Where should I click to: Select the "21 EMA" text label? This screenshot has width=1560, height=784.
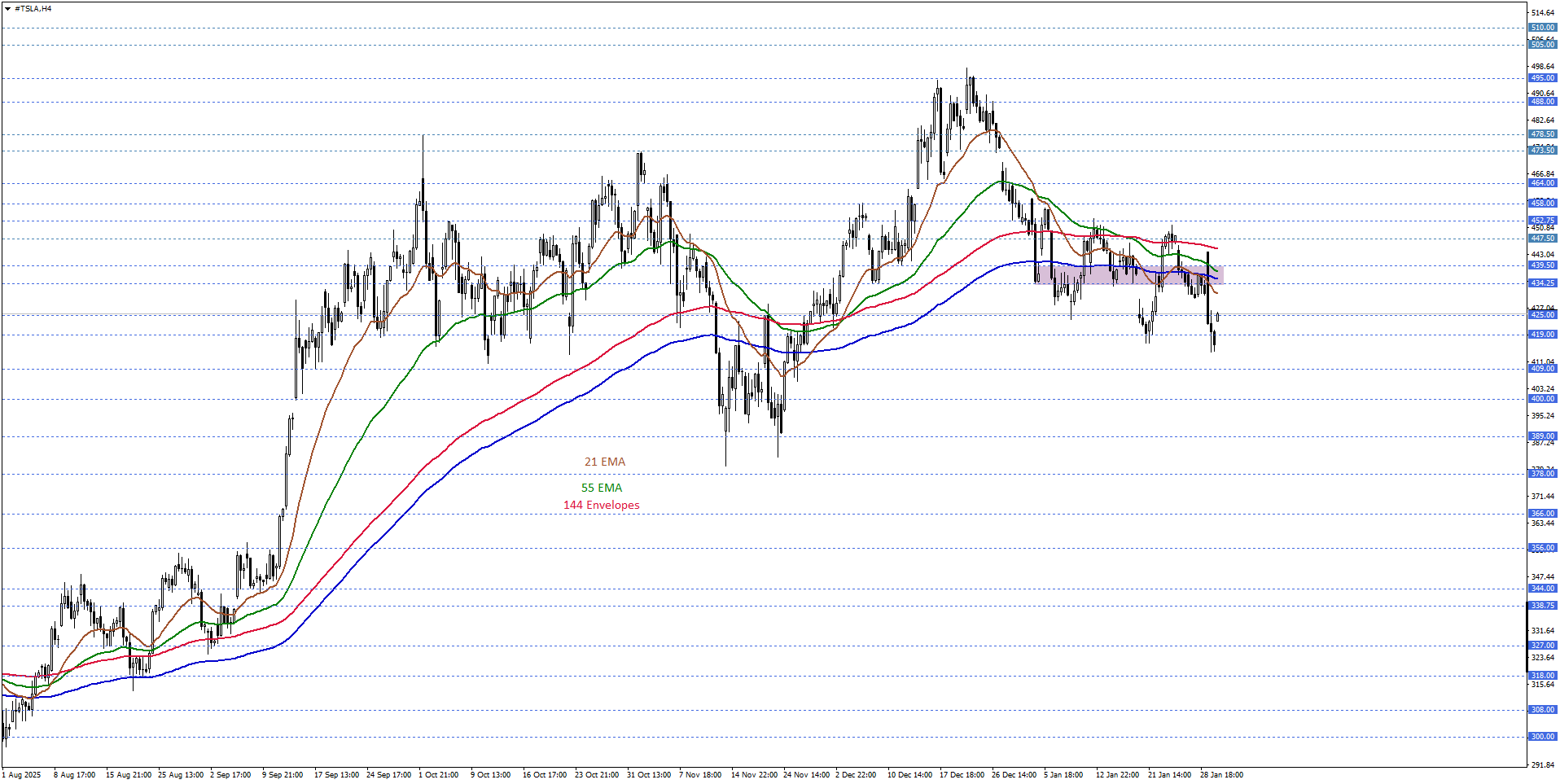pyautogui.click(x=604, y=462)
